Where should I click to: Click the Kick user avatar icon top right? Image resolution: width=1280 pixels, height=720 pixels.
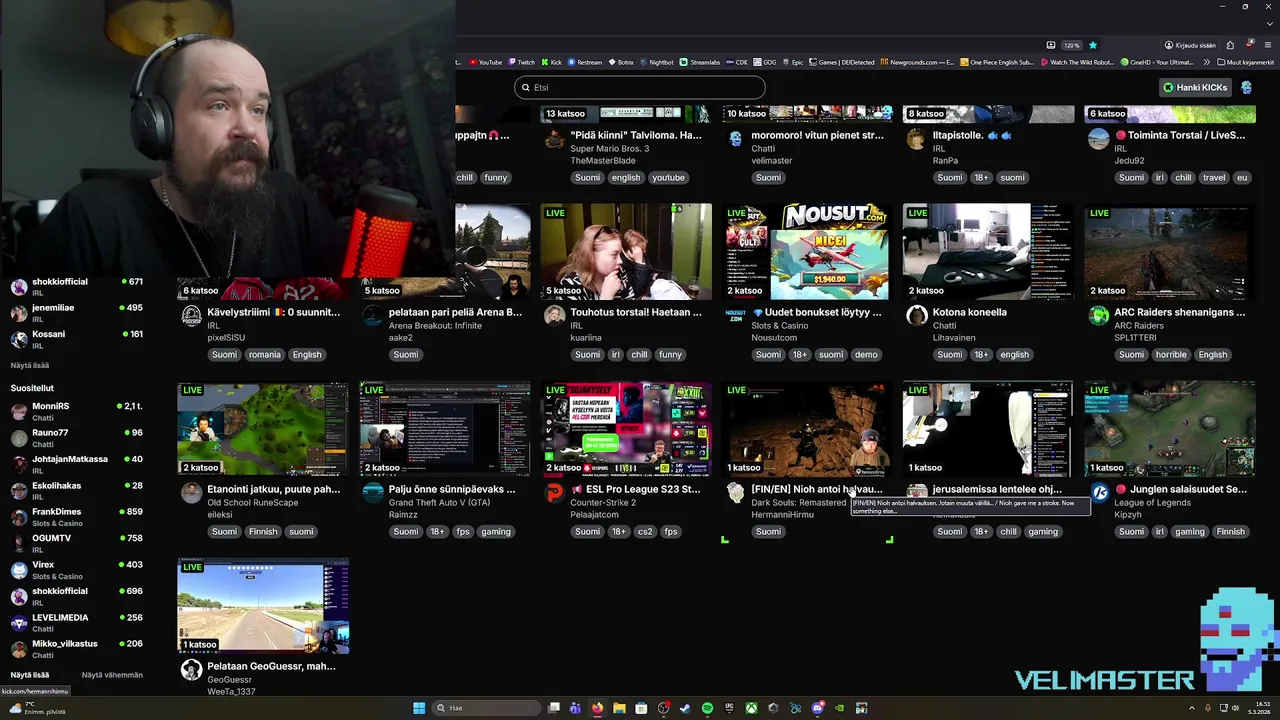pyautogui.click(x=1246, y=87)
